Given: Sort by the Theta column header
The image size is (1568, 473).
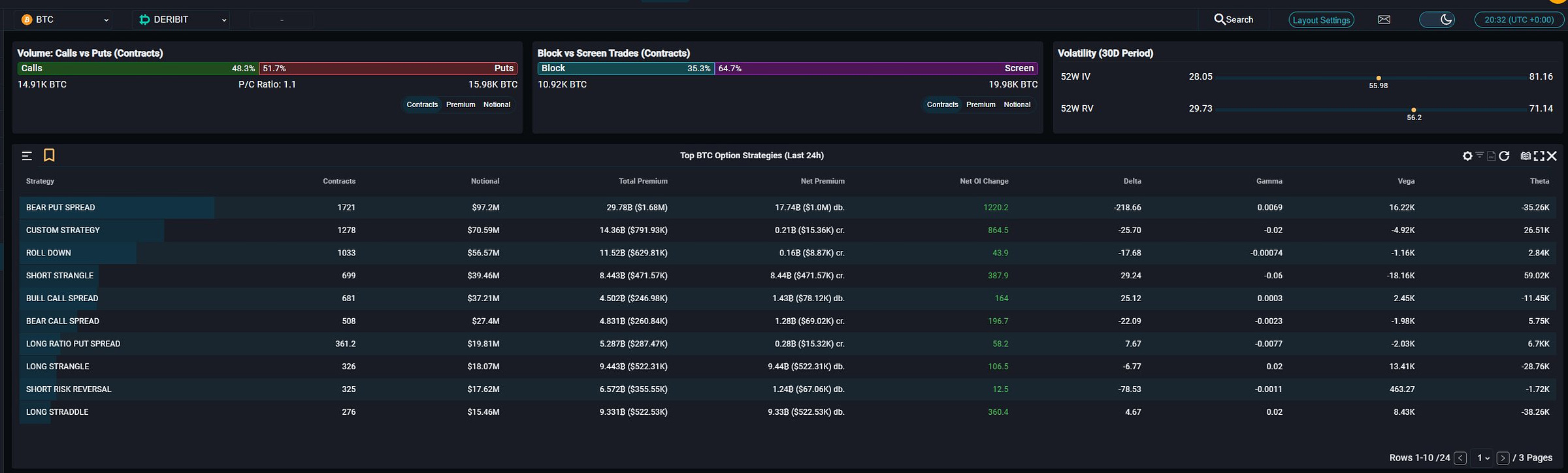Looking at the screenshot, I should click(x=1539, y=181).
